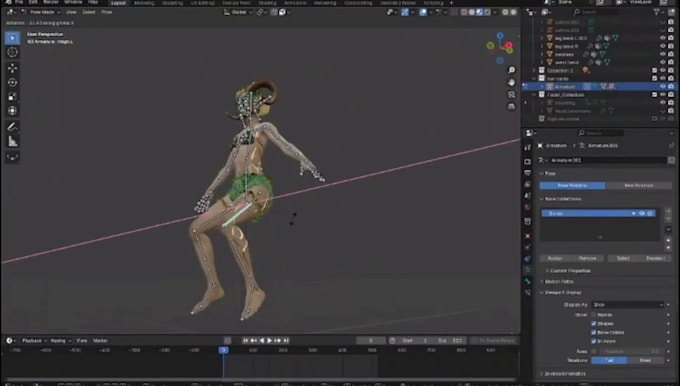This screenshot has width=680, height=386.
Task: Open the Pose Mode dropdown
Action: tap(42, 12)
